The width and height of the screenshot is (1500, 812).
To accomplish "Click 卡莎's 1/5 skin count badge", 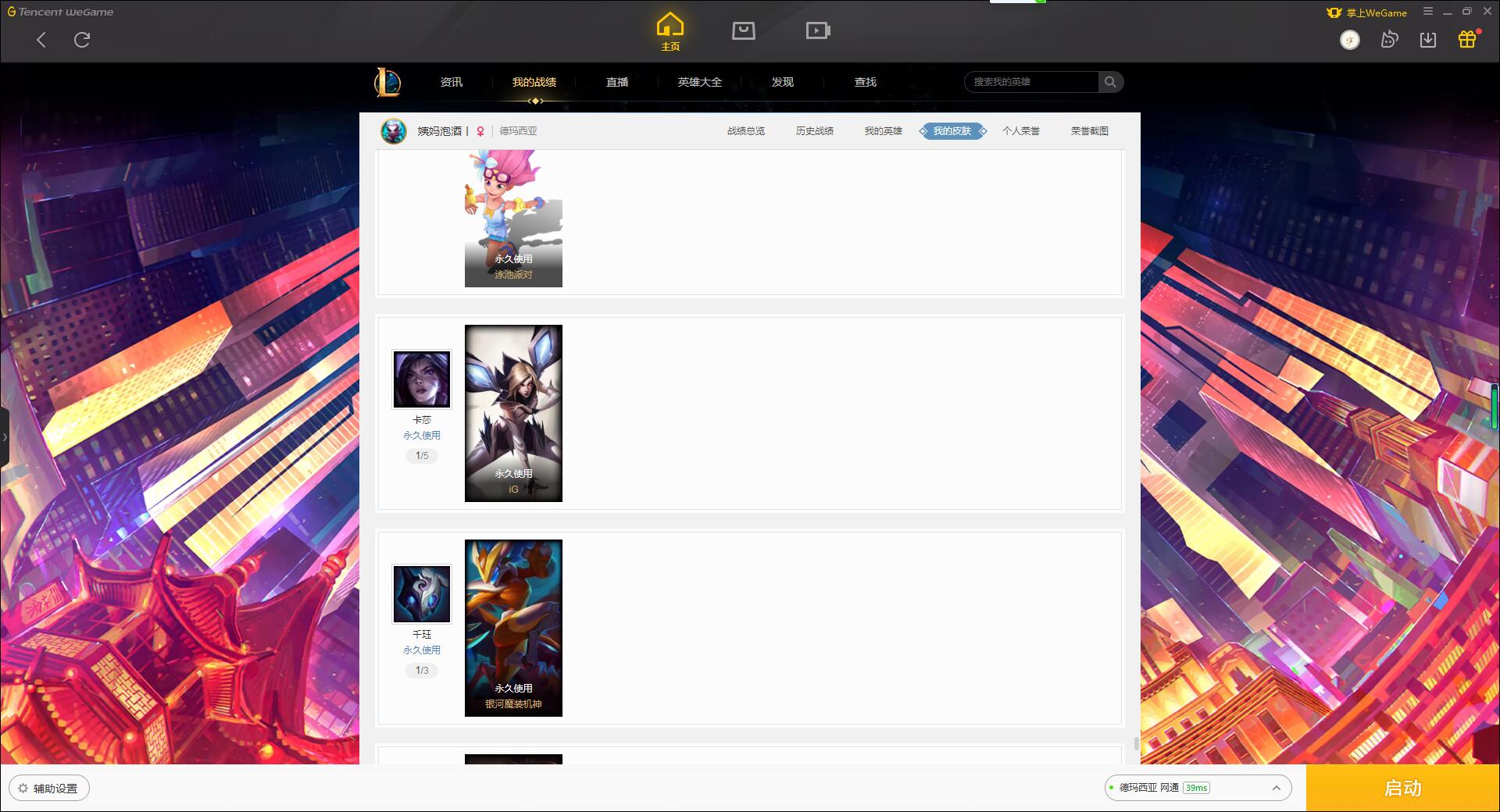I will point(422,456).
